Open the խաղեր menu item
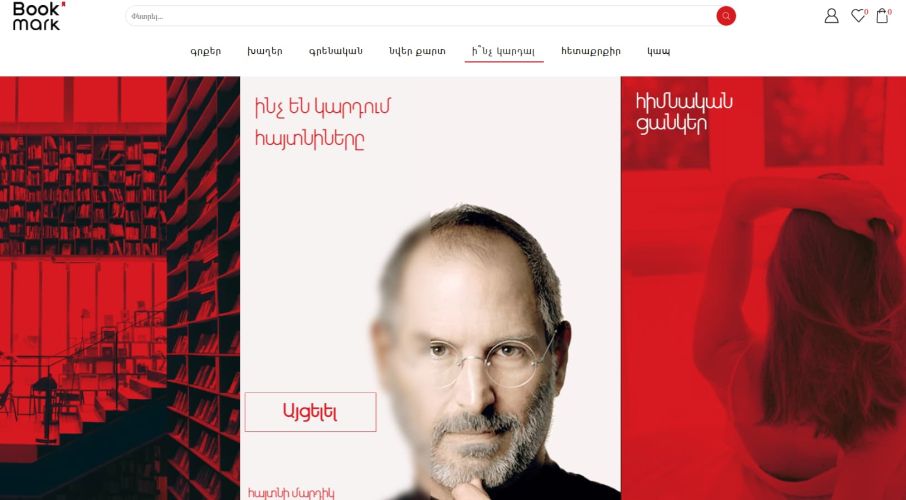This screenshot has width=906, height=500. (x=265, y=51)
